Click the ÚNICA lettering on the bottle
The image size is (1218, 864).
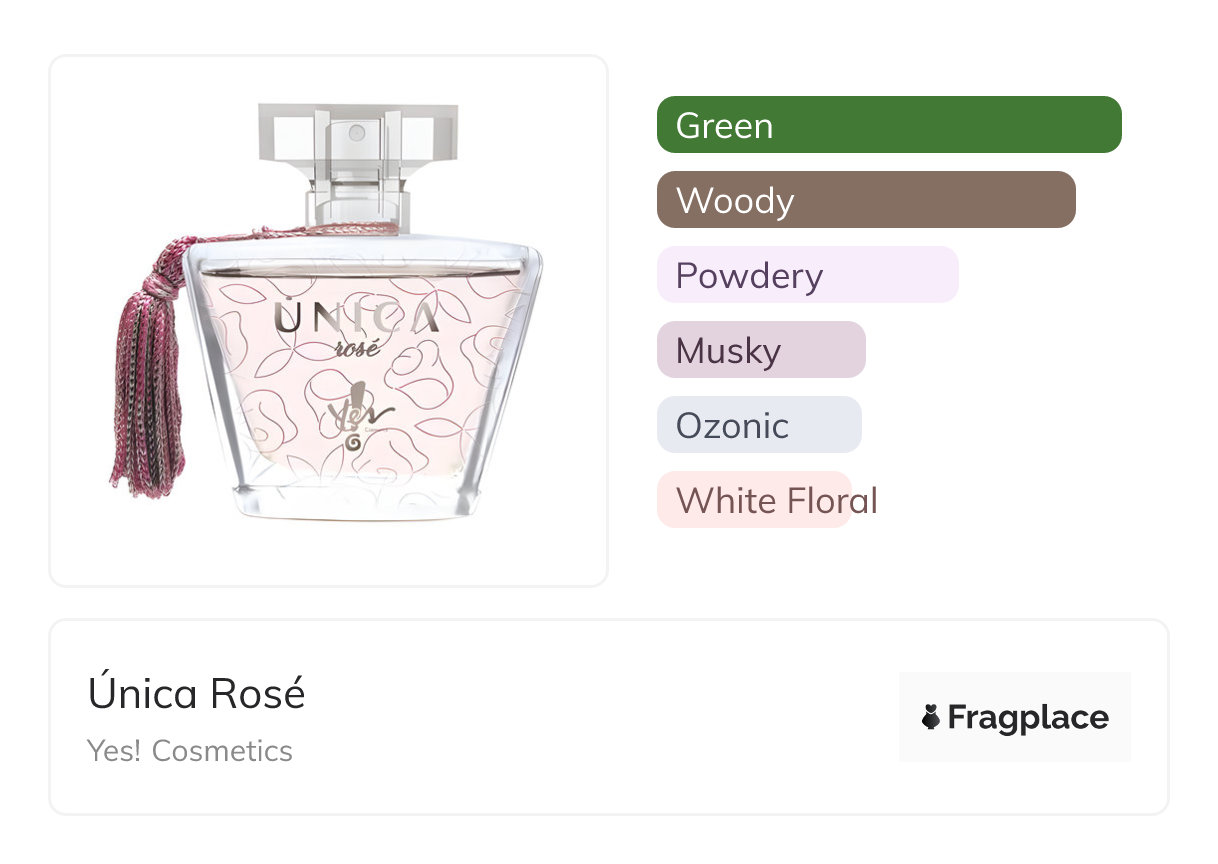click(x=356, y=317)
